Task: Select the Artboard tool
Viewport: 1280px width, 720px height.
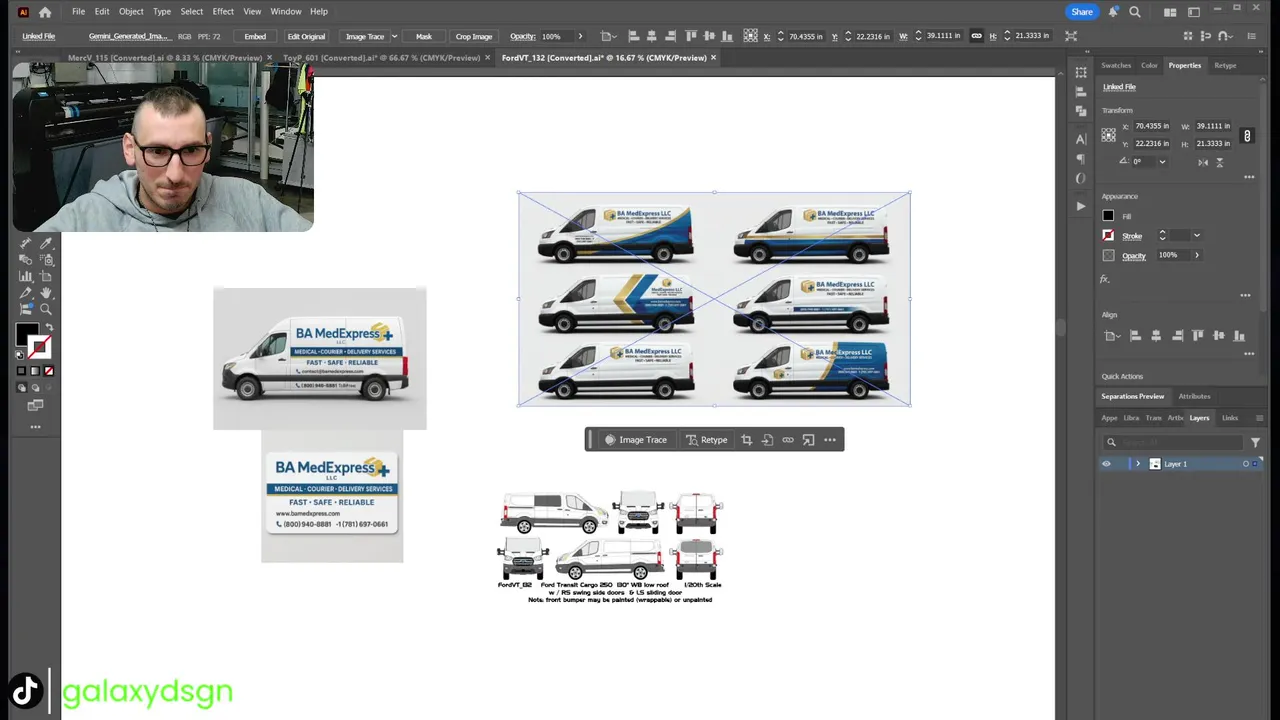Action: [x=46, y=276]
